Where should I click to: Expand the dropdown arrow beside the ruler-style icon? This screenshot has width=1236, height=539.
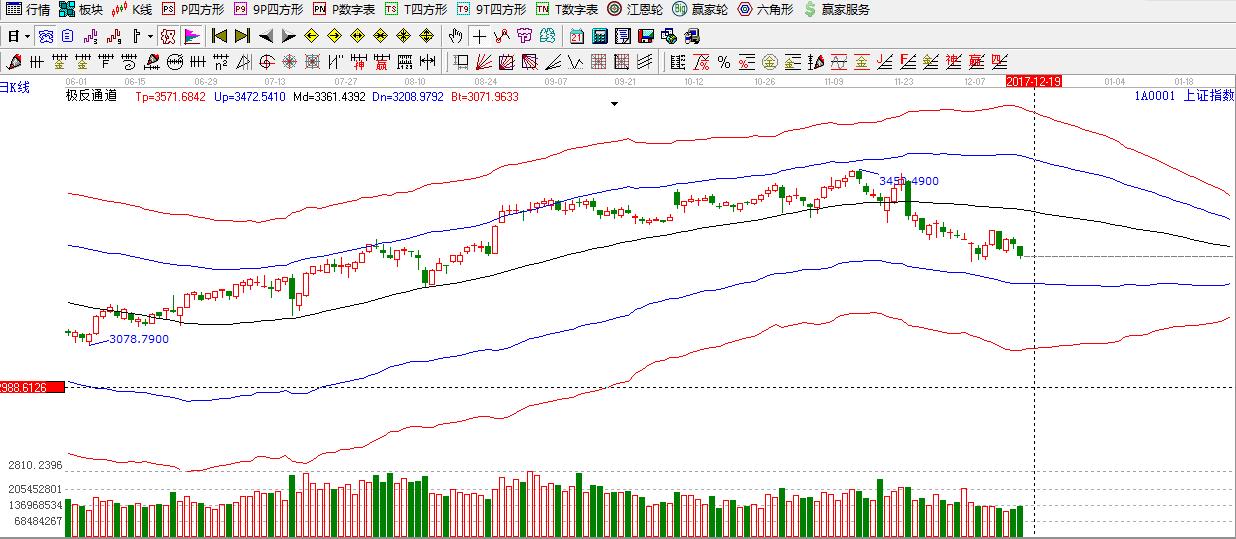coord(150,36)
